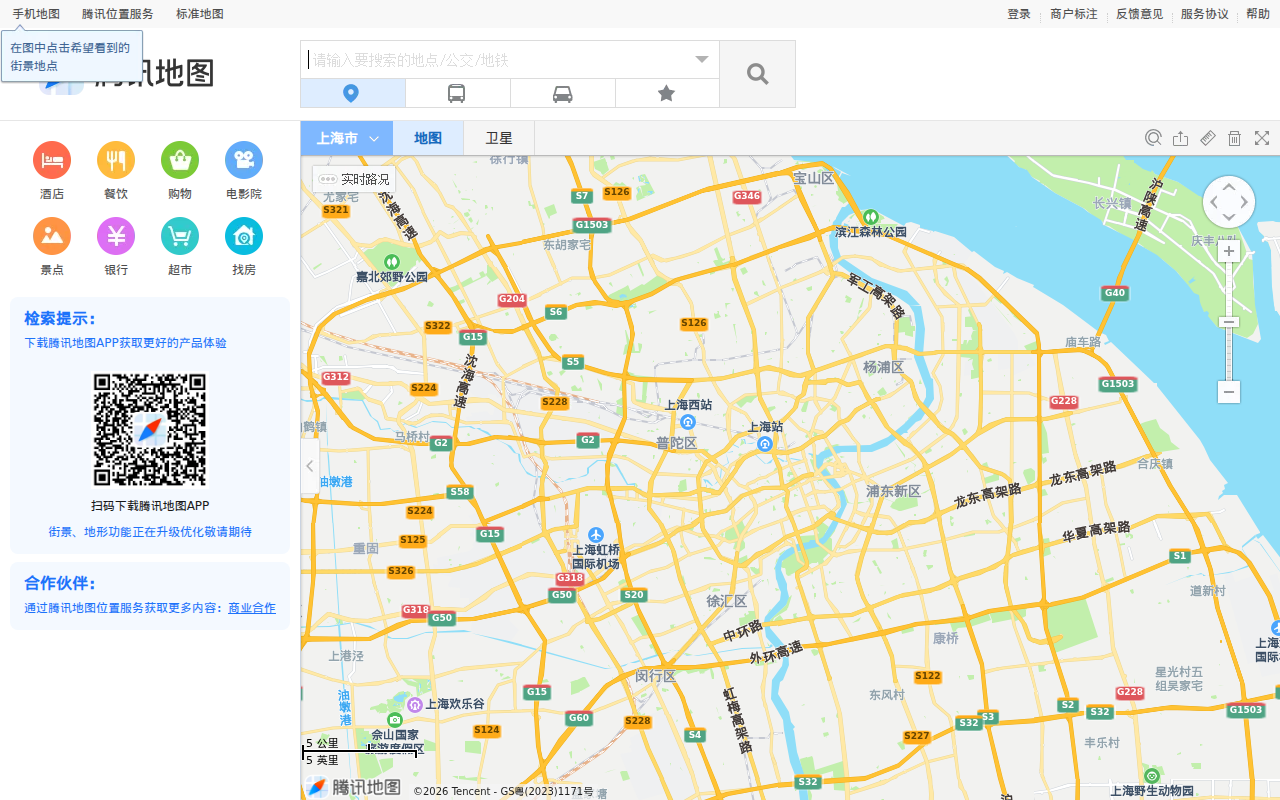This screenshot has height=800, width=1280.
Task: Click the share map icon
Action: (x=1180, y=138)
